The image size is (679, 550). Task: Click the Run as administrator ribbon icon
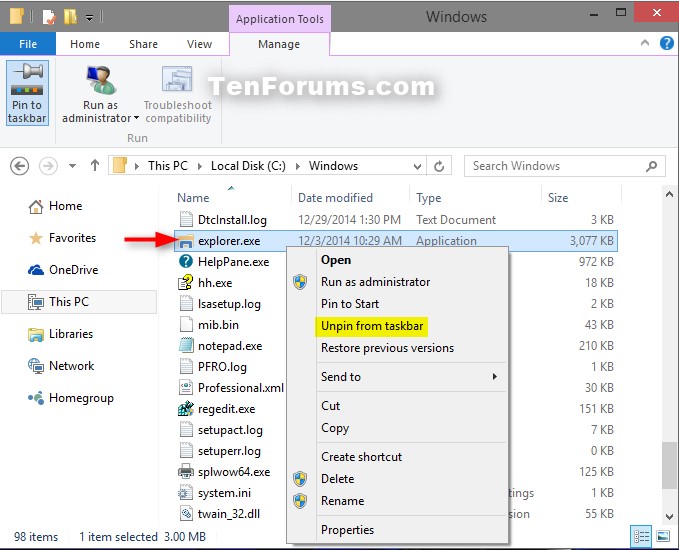100,80
